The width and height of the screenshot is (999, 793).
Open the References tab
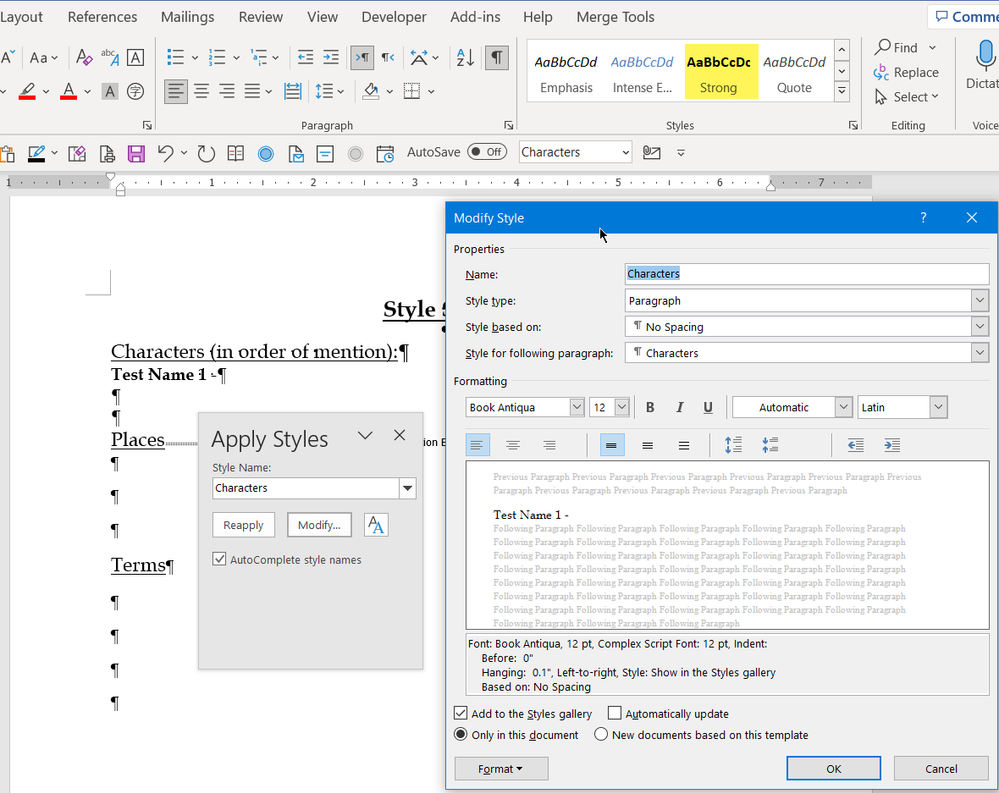click(103, 17)
